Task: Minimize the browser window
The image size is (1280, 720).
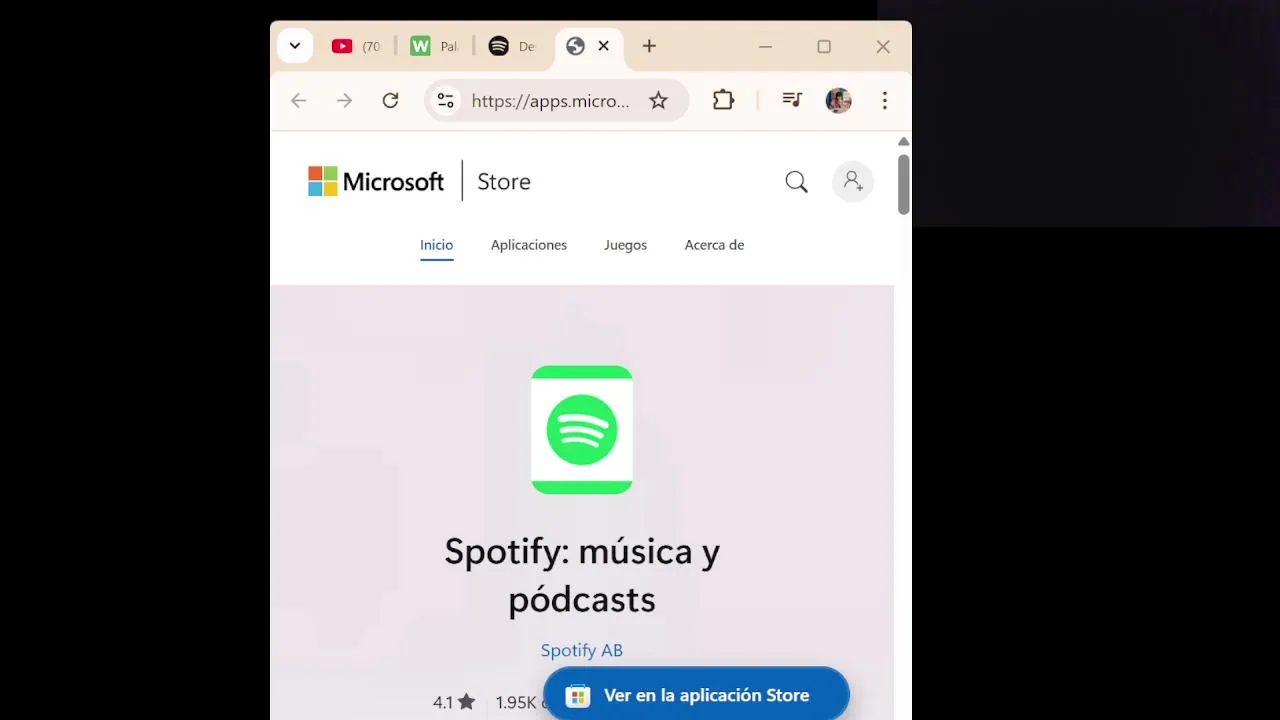Action: [765, 46]
